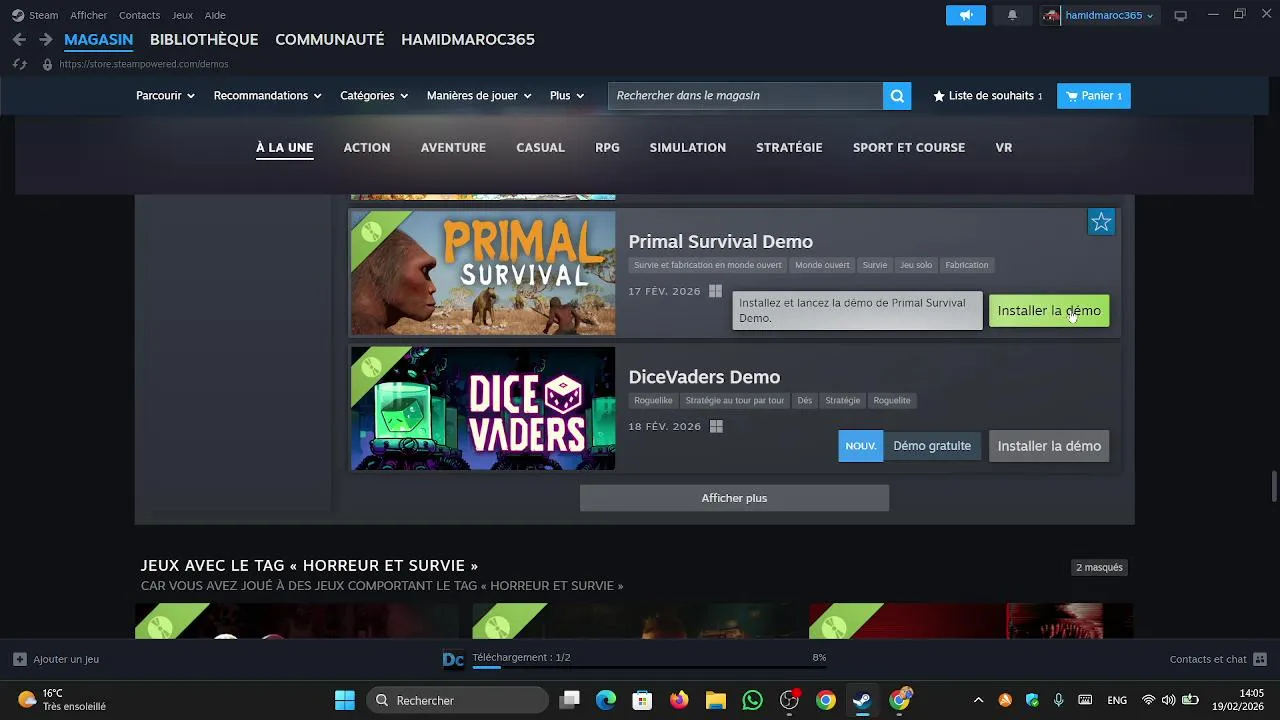Open the Primal Survival thumbnail
The width and height of the screenshot is (1280, 720).
[x=483, y=273]
